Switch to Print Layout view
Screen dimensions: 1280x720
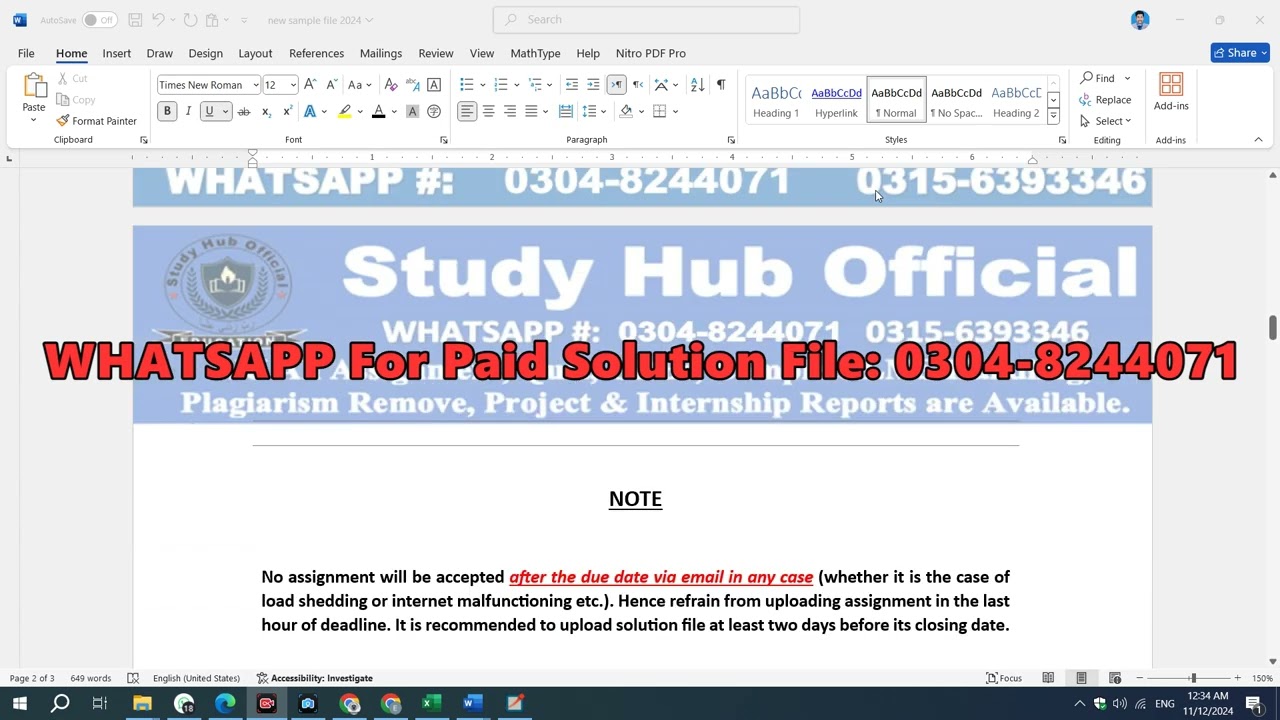pos(1081,678)
